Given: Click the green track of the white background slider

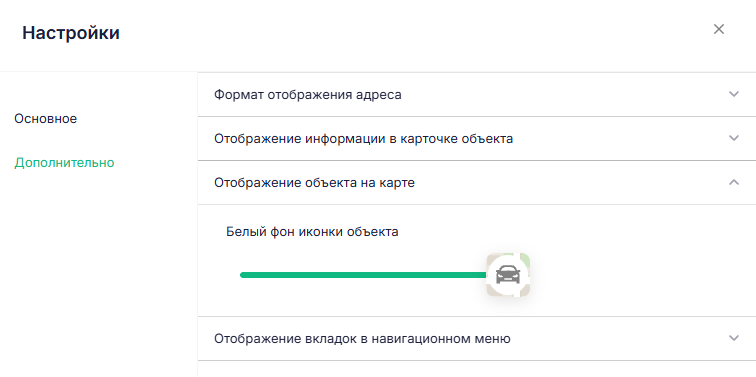Looking at the screenshot, I should [364, 275].
